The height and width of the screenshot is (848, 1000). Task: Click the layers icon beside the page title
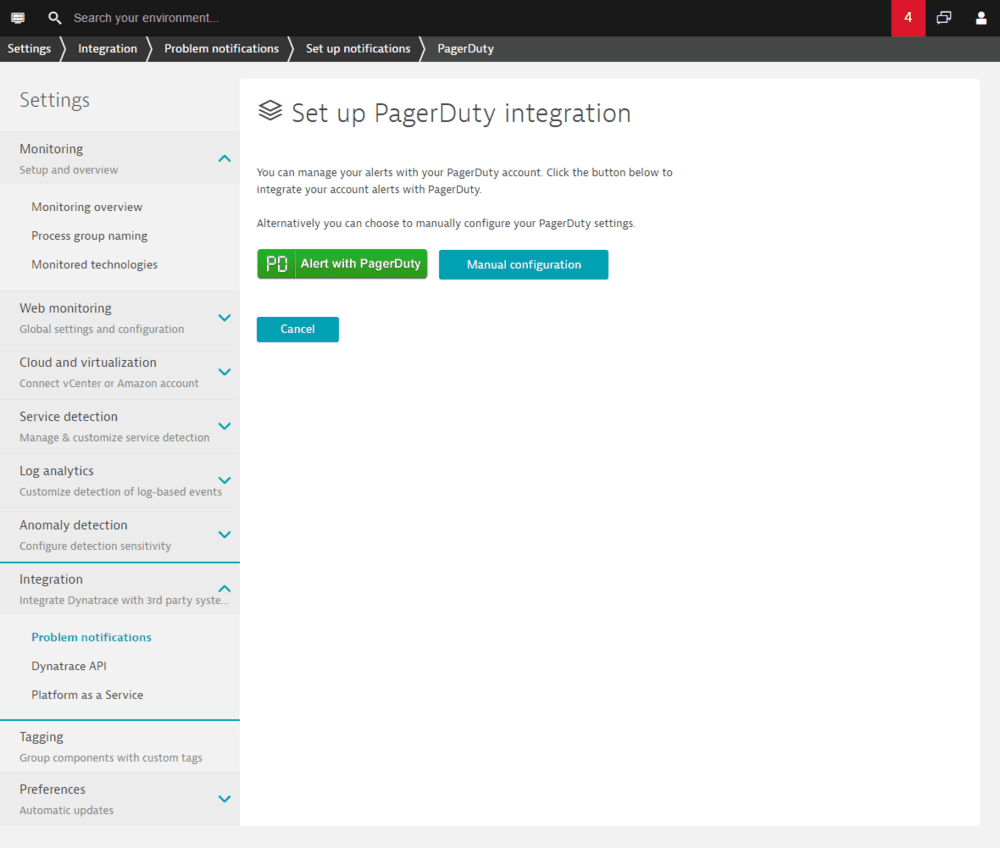pos(269,111)
